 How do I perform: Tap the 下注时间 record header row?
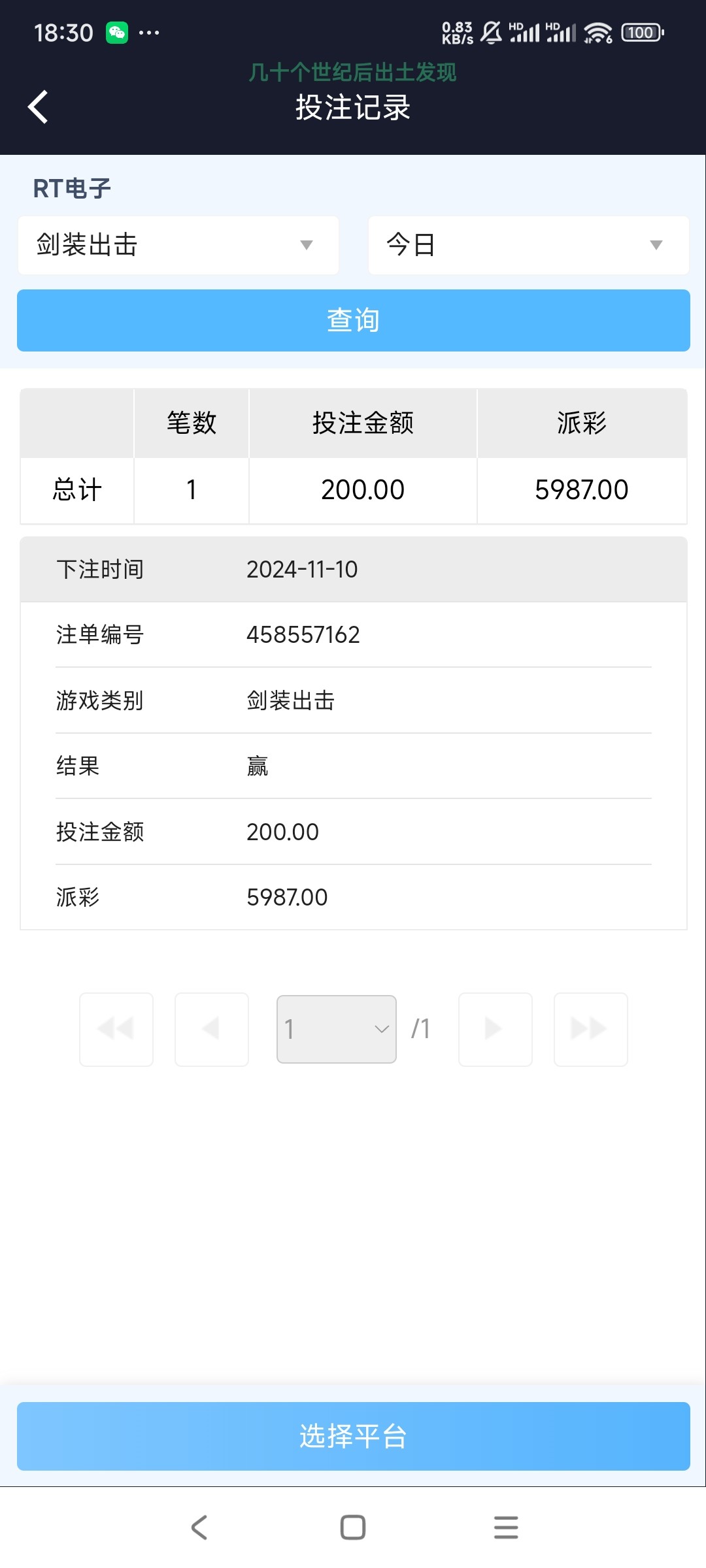point(353,570)
